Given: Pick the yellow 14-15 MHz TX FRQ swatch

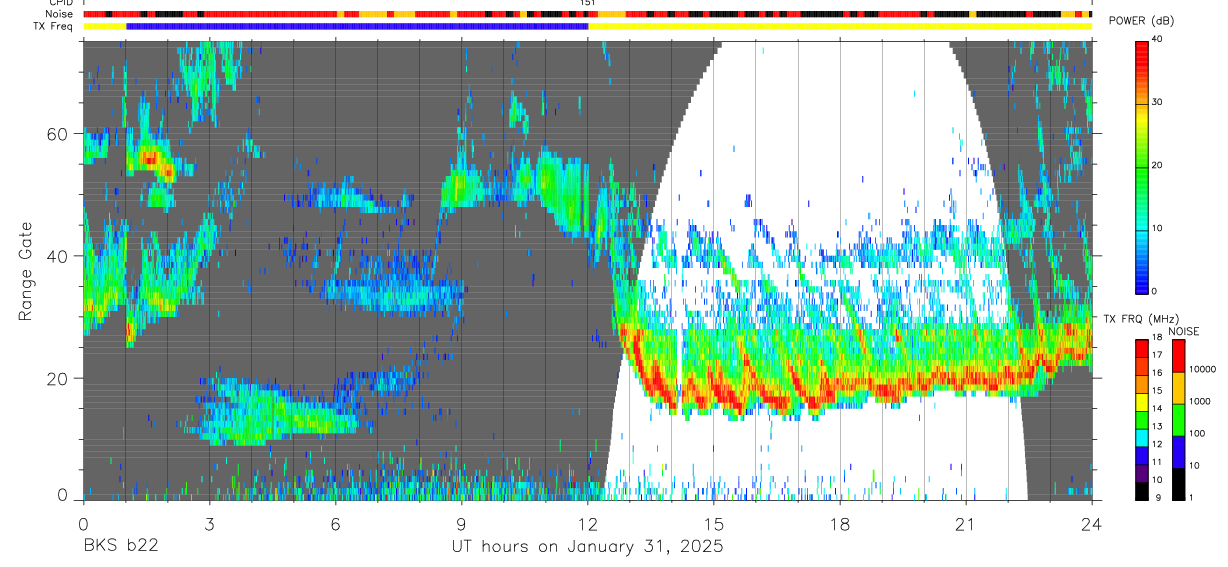Looking at the screenshot, I should point(1142,400).
